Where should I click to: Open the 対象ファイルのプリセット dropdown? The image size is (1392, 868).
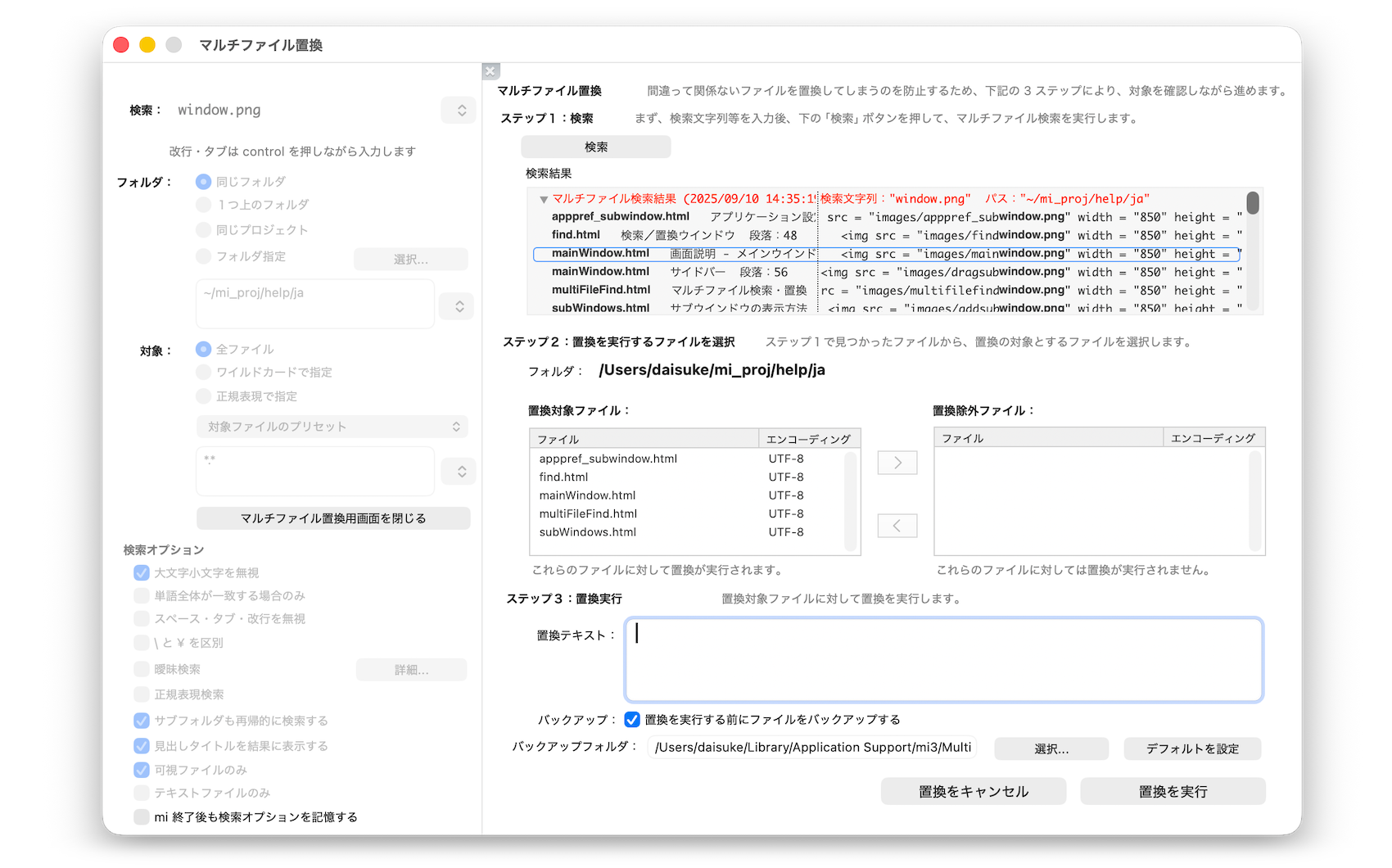coord(332,427)
